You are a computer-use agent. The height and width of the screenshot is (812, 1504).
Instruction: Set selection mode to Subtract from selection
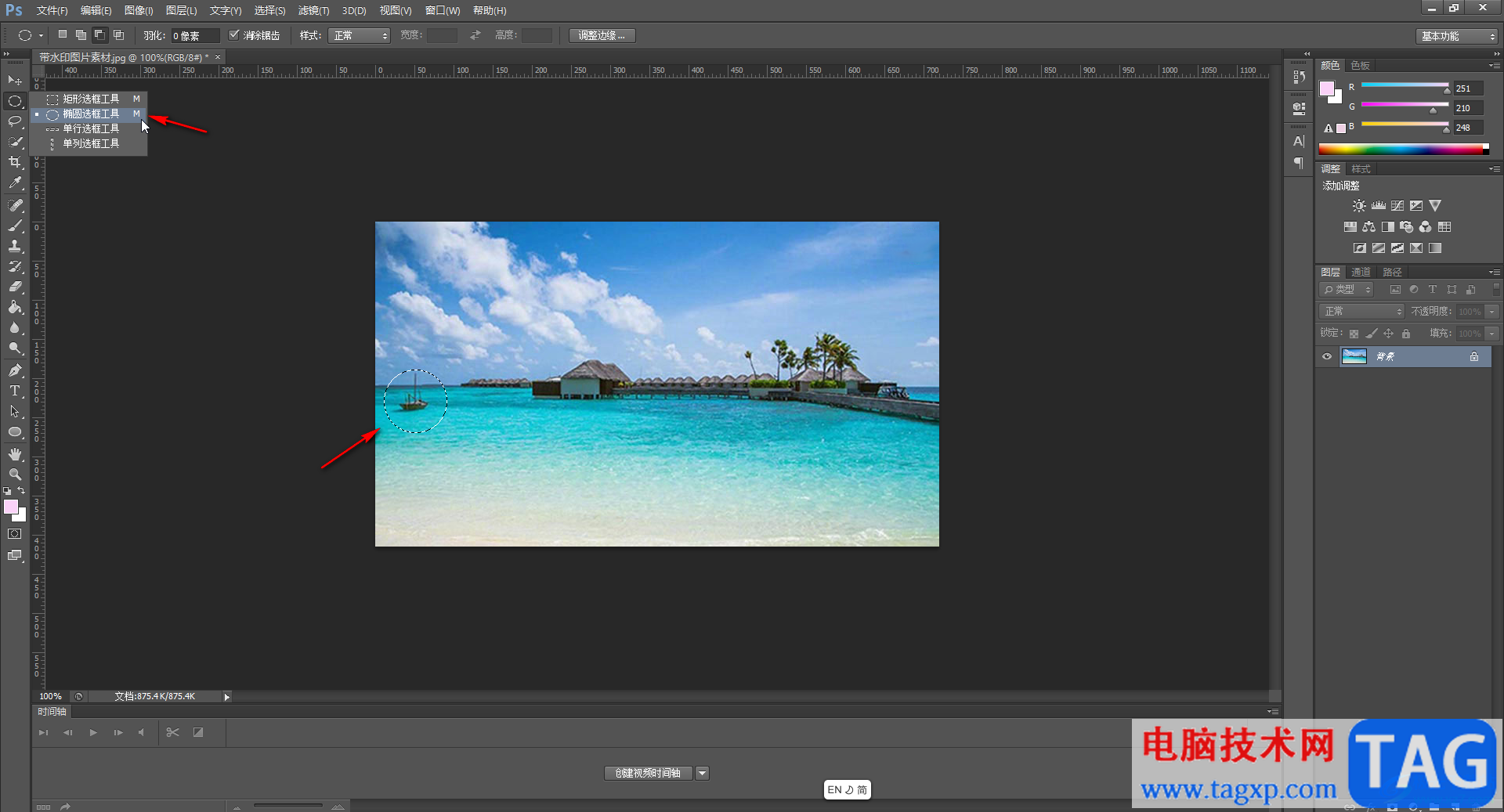tap(99, 35)
